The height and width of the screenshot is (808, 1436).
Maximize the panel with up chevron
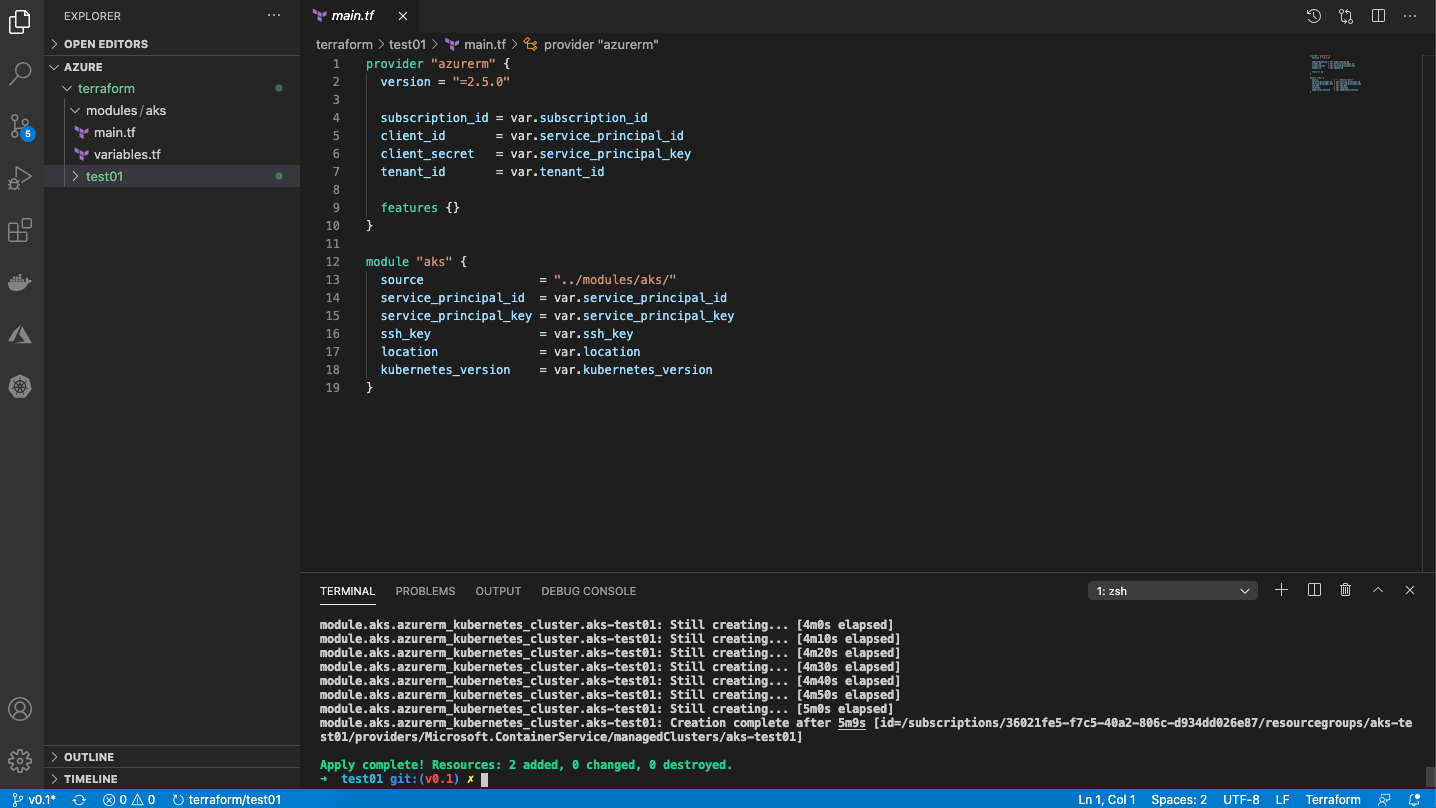(1378, 590)
